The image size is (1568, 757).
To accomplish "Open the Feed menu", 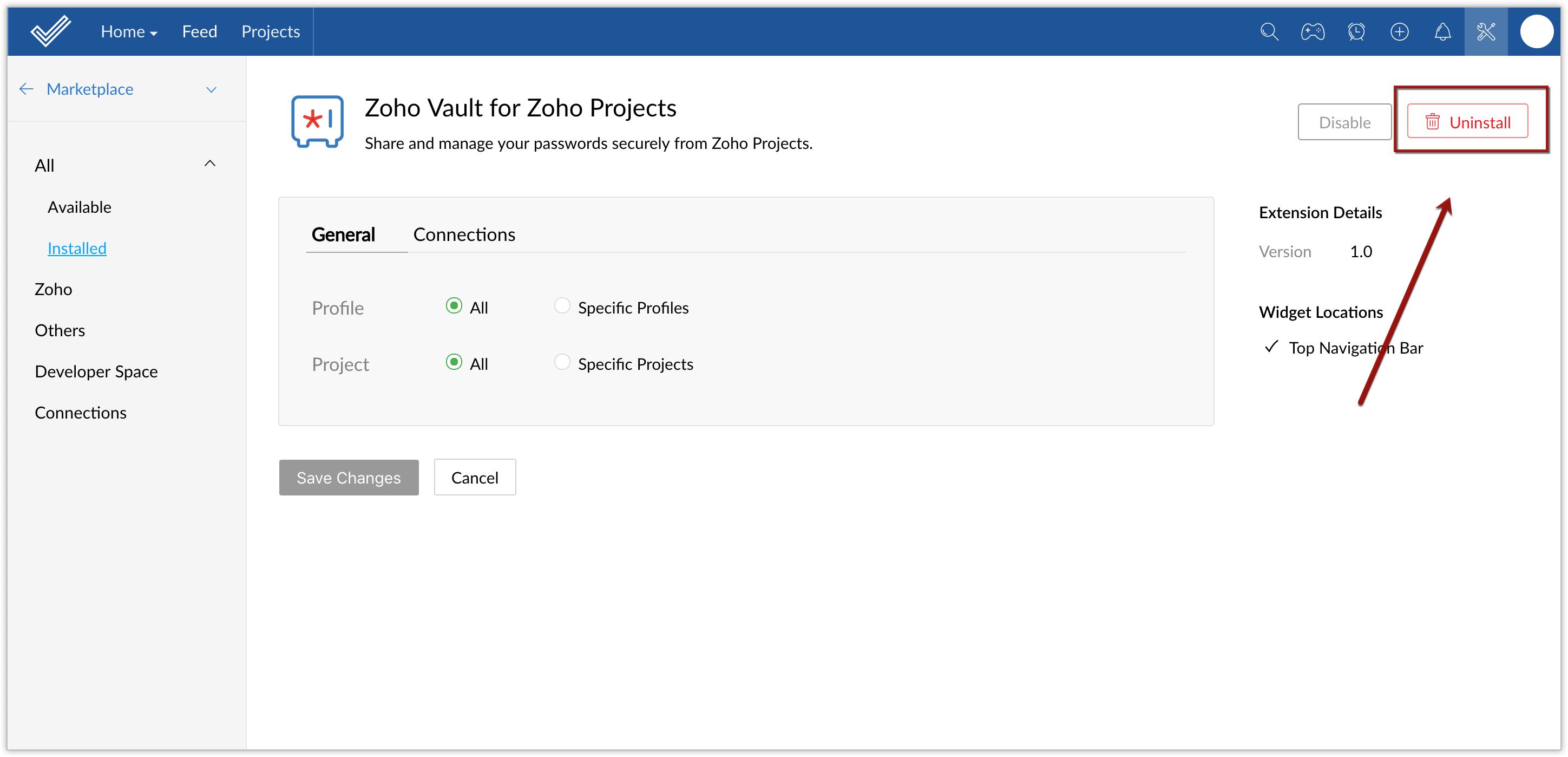I will (200, 31).
